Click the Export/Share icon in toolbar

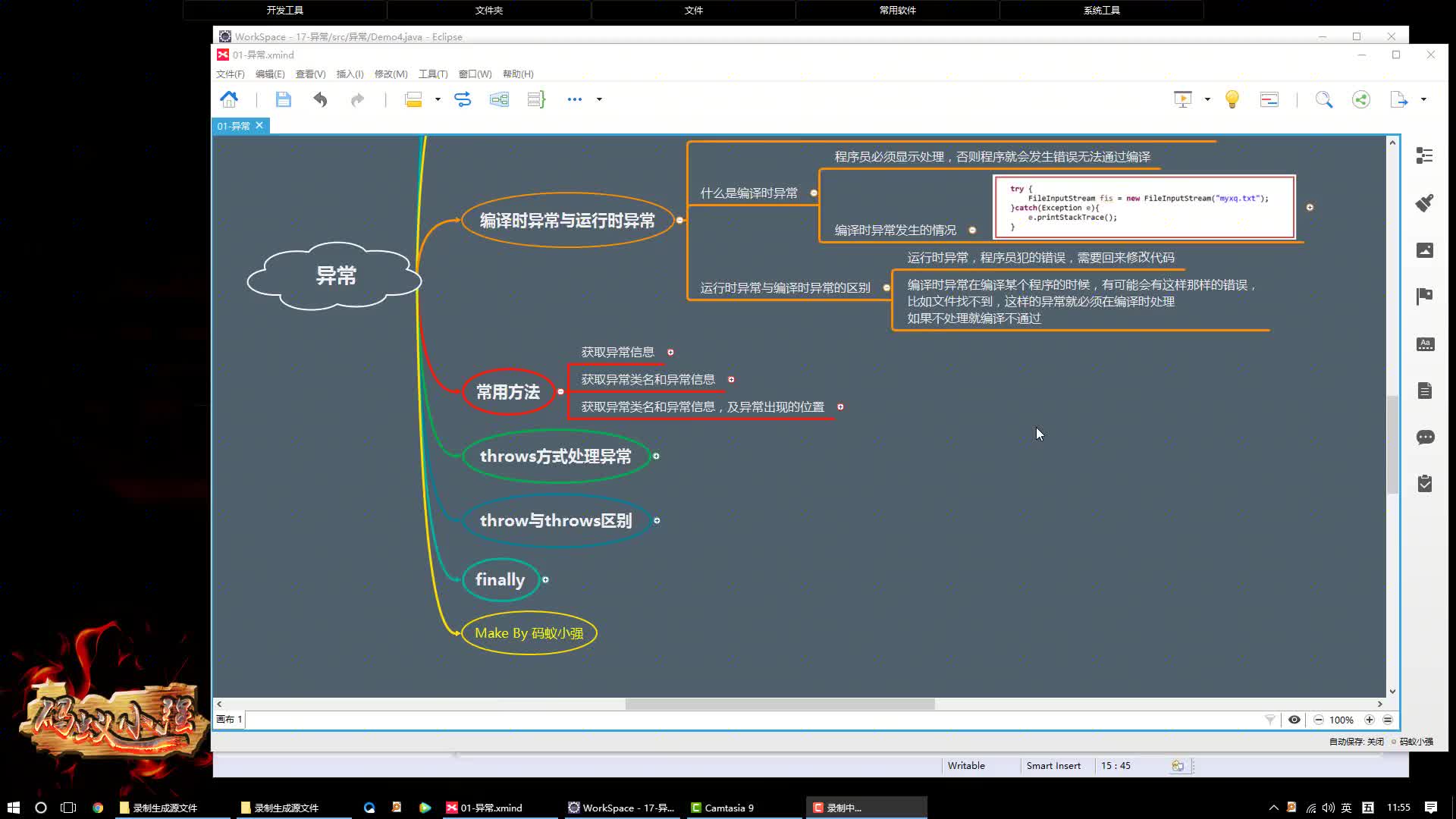(x=1399, y=99)
